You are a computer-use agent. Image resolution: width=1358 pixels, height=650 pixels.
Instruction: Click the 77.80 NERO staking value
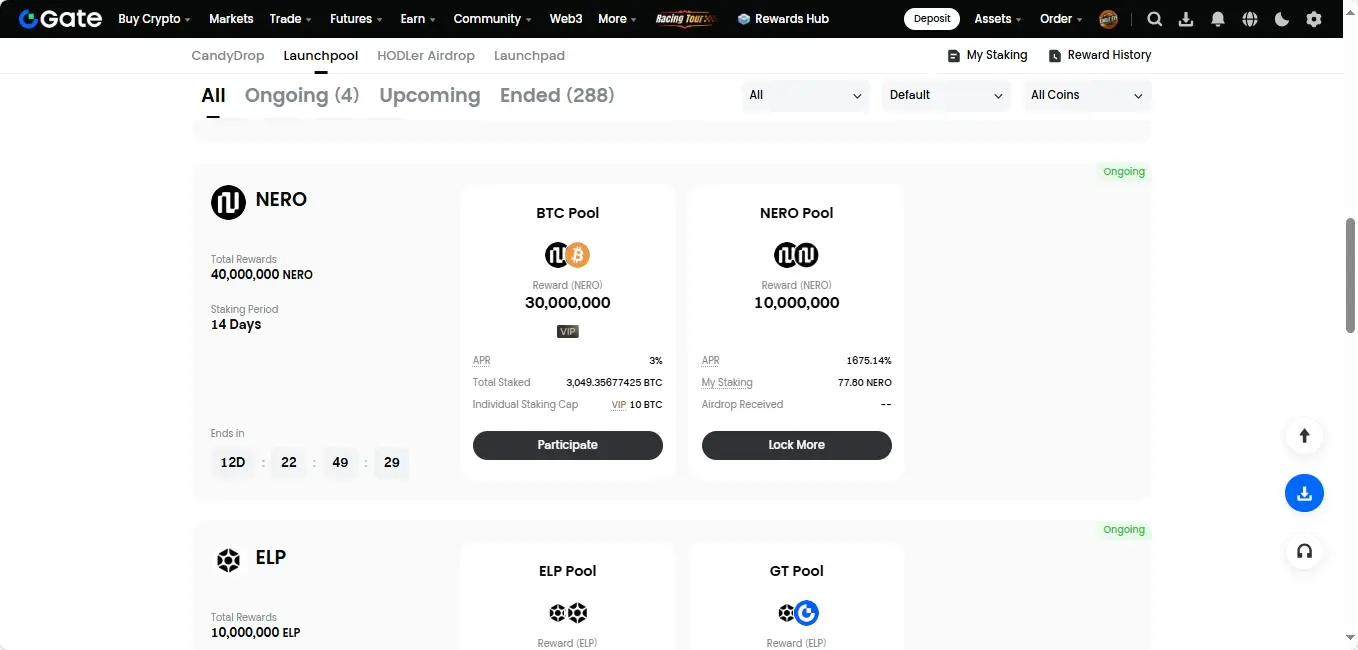point(865,383)
